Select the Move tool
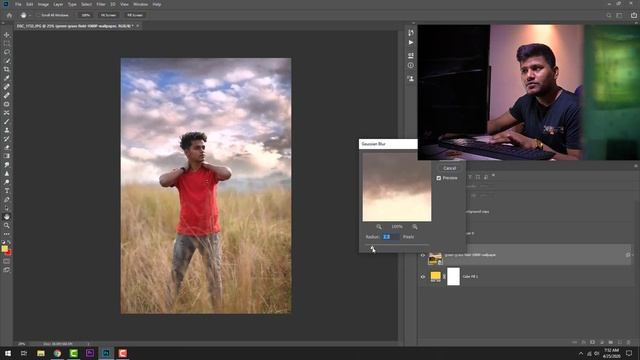Screen dimensions: 640x360 pos(7,35)
